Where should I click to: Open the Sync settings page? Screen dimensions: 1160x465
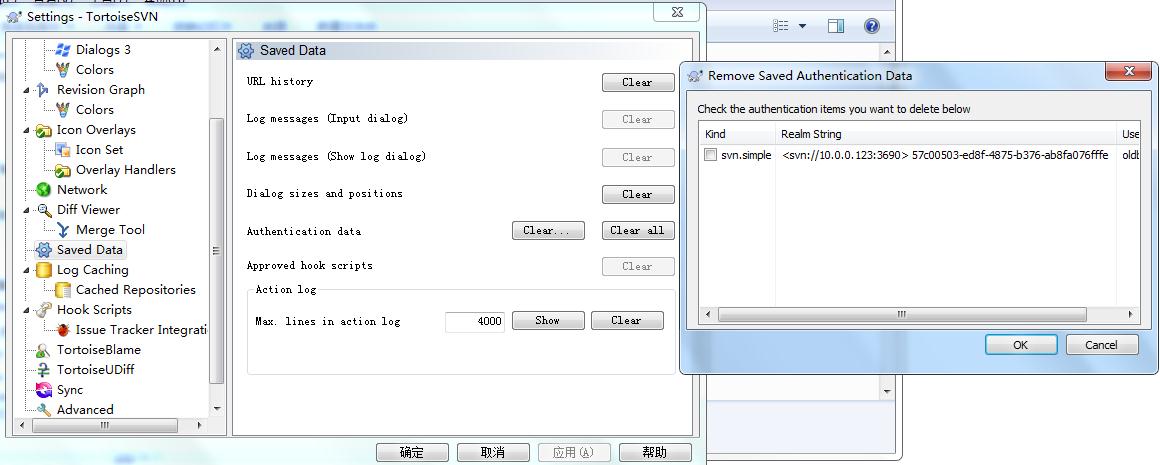point(70,390)
